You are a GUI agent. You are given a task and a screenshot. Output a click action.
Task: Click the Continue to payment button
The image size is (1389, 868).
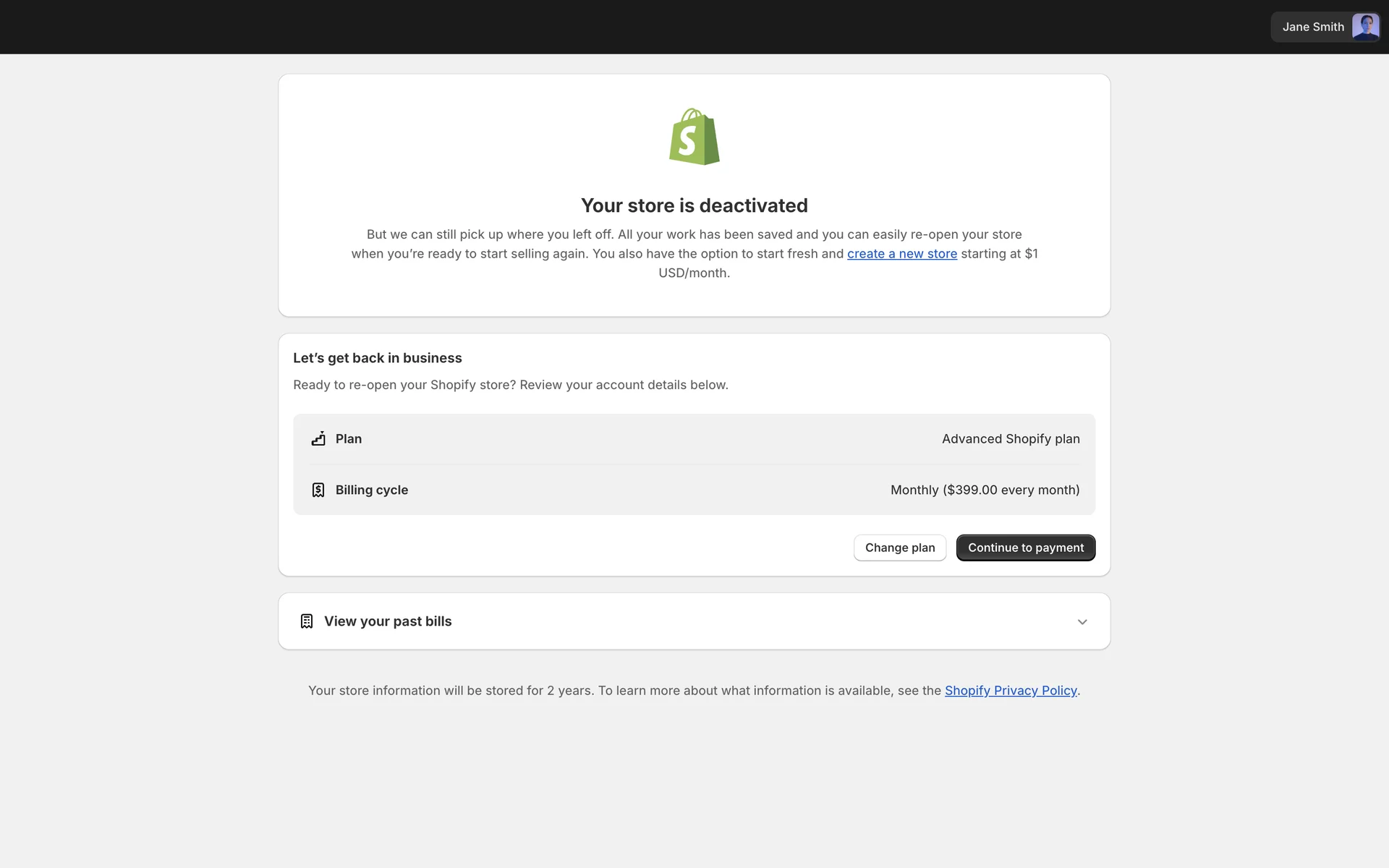(1025, 548)
